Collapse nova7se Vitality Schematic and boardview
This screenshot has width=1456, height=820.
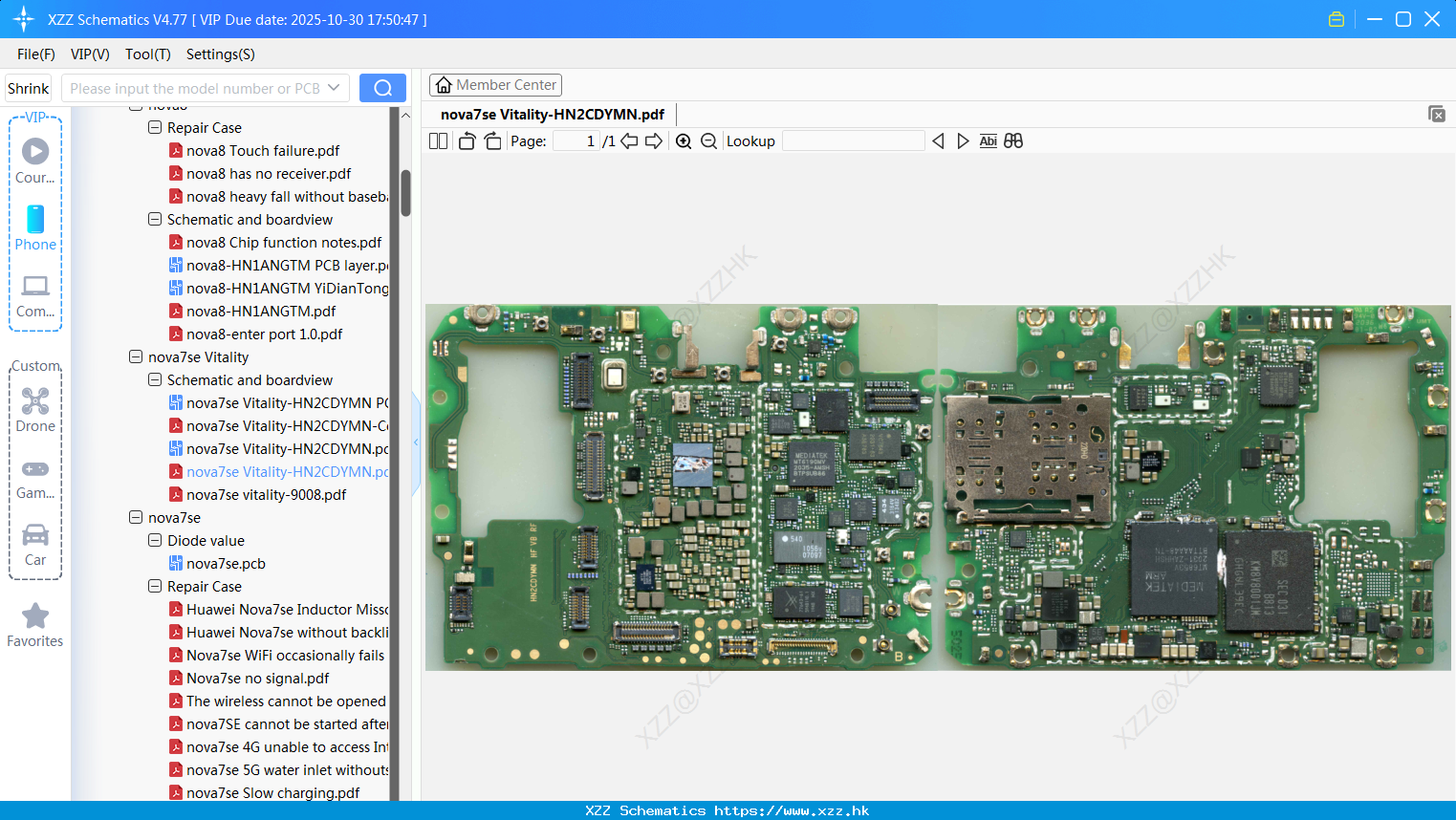click(x=155, y=379)
